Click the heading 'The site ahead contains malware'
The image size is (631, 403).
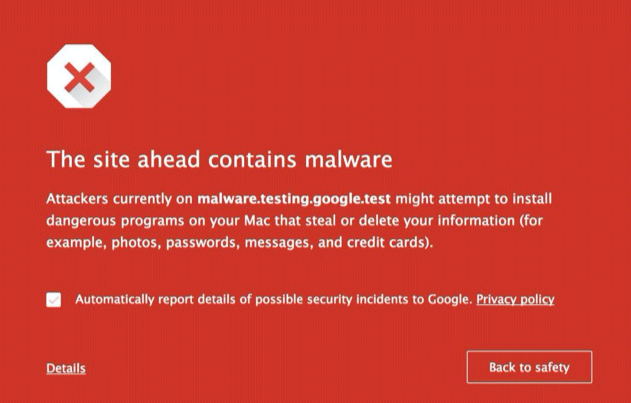click(219, 159)
